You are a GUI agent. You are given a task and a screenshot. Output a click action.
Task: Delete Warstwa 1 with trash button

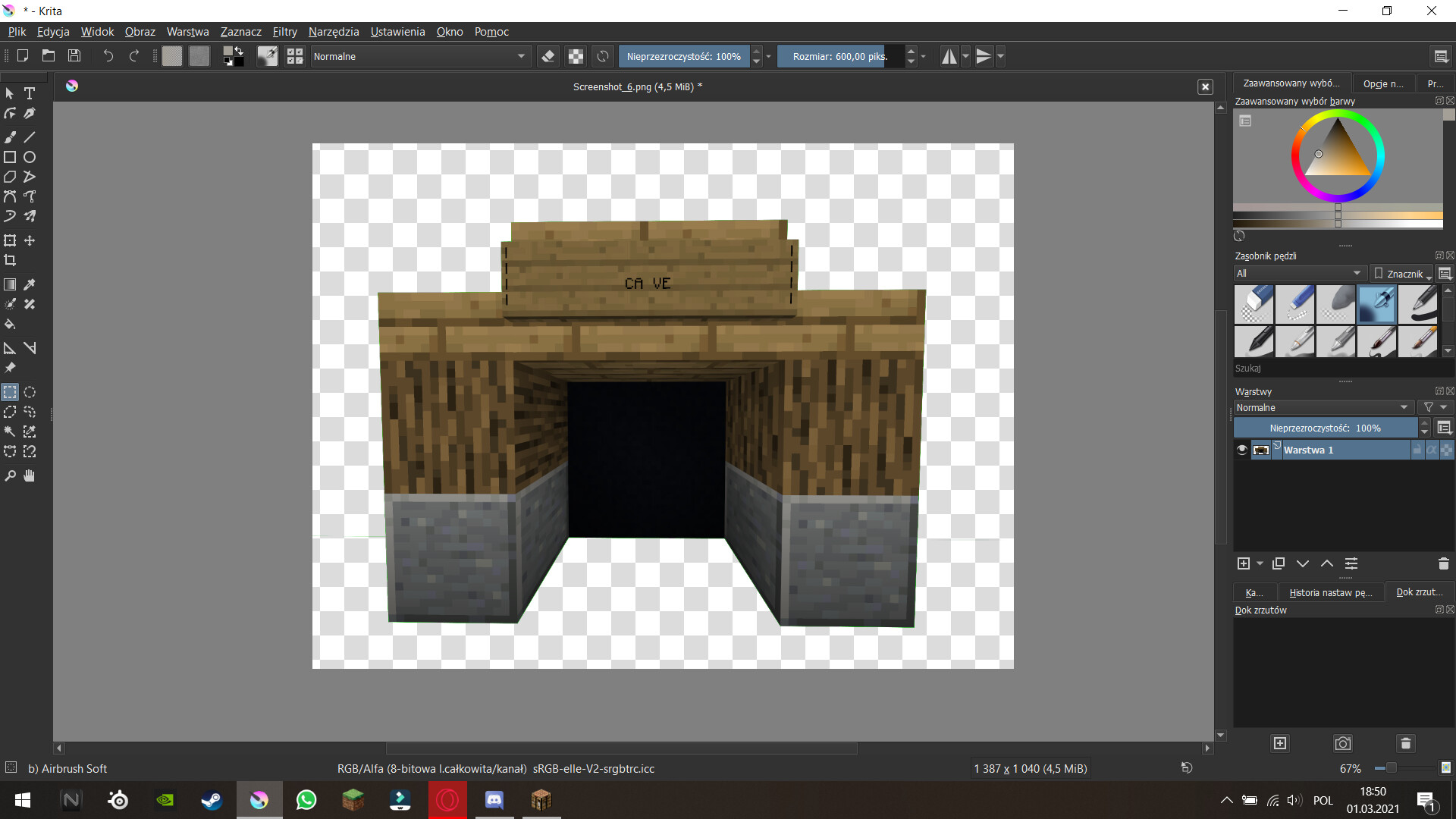point(1443,563)
